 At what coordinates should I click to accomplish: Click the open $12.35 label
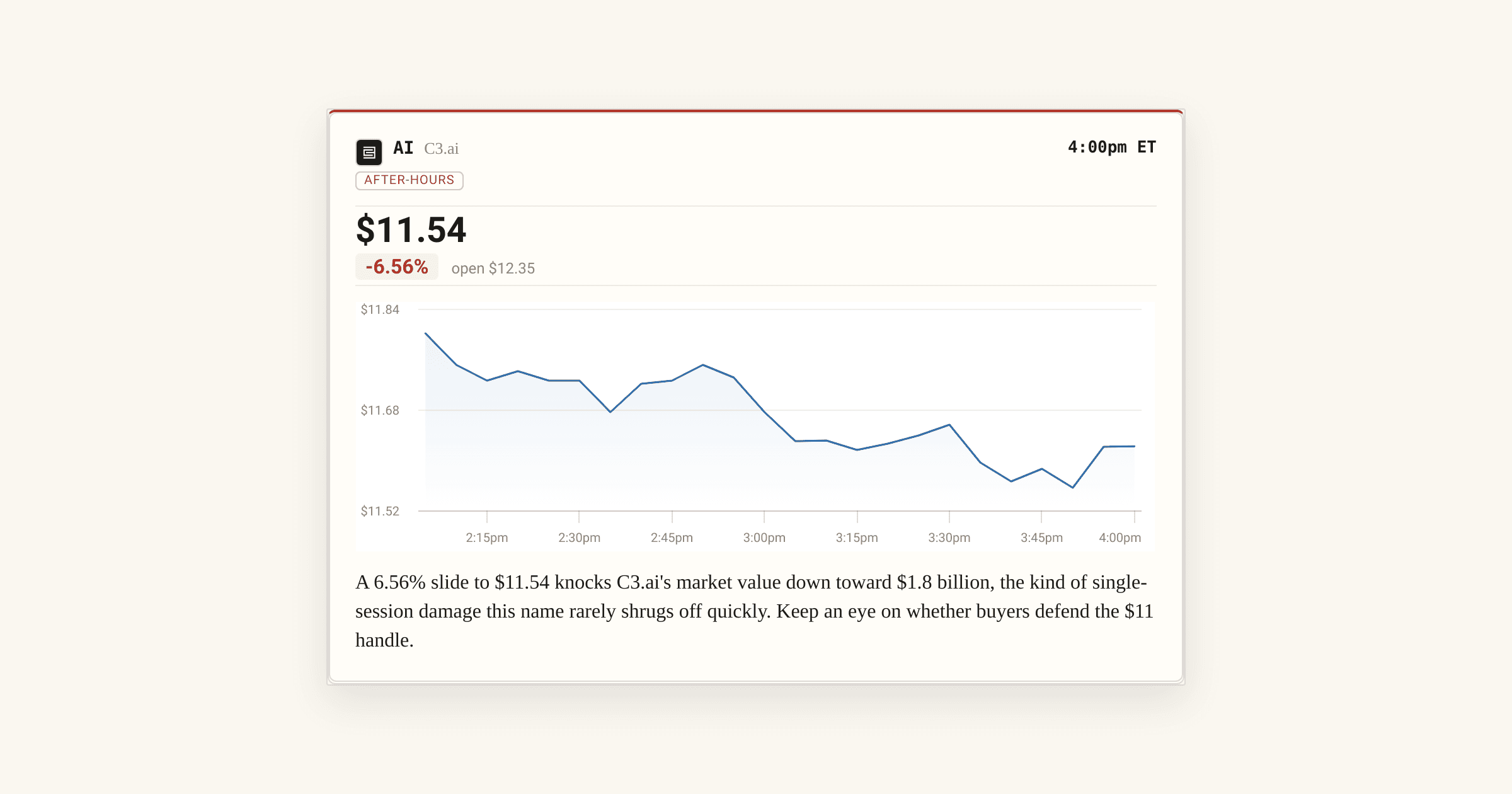point(493,268)
